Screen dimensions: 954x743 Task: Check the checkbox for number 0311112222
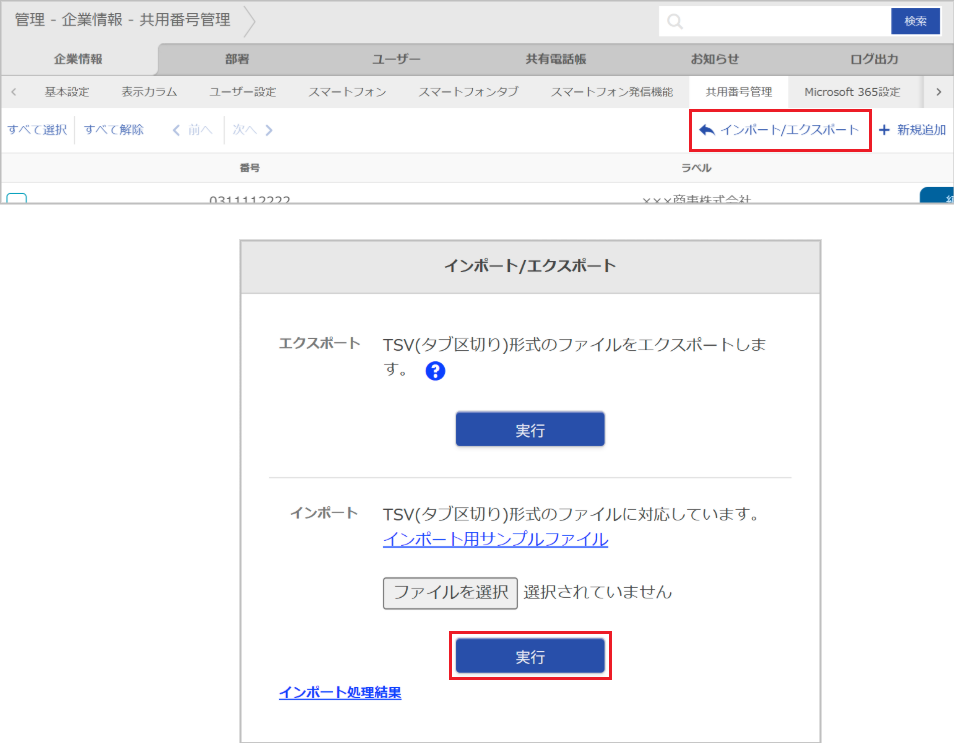15,197
